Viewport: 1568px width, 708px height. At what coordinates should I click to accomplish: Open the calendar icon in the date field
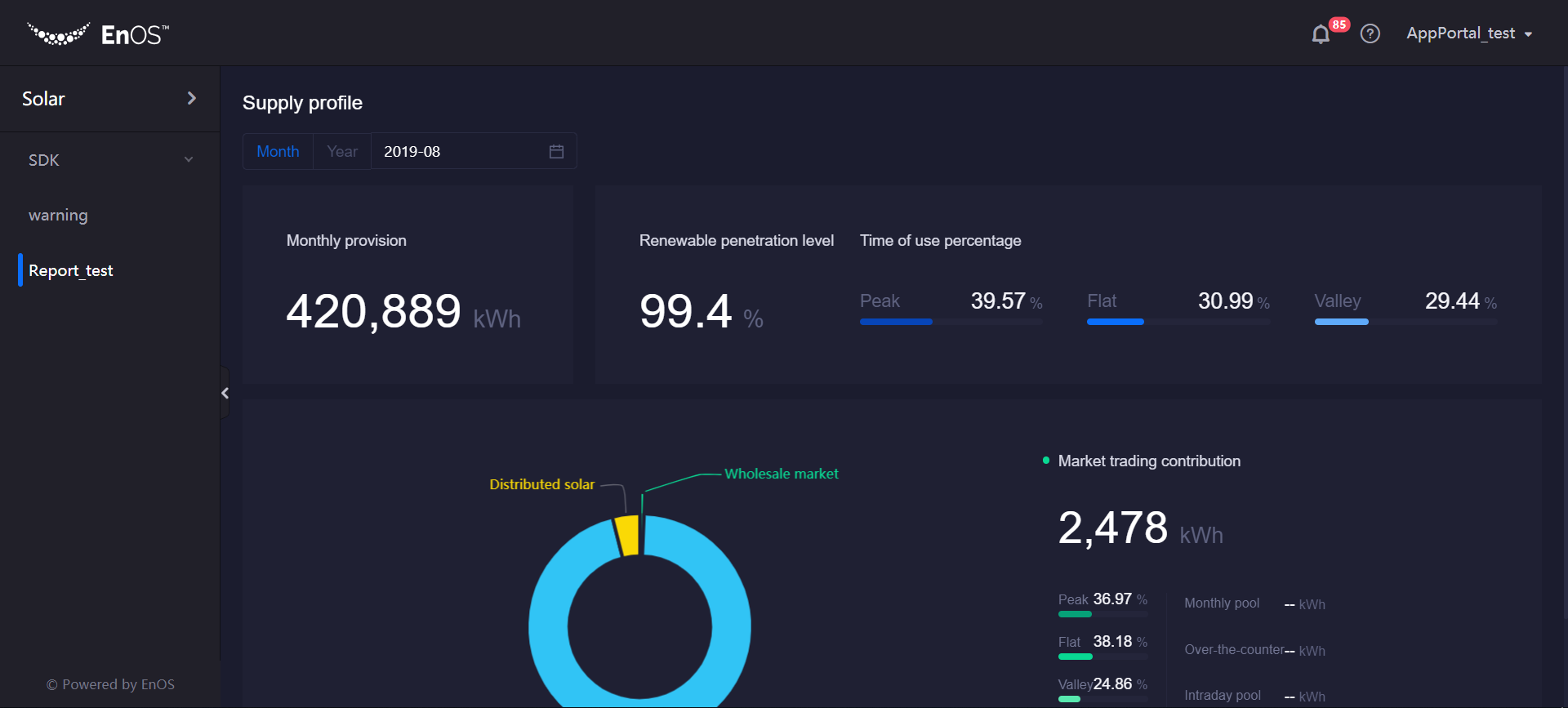(557, 151)
